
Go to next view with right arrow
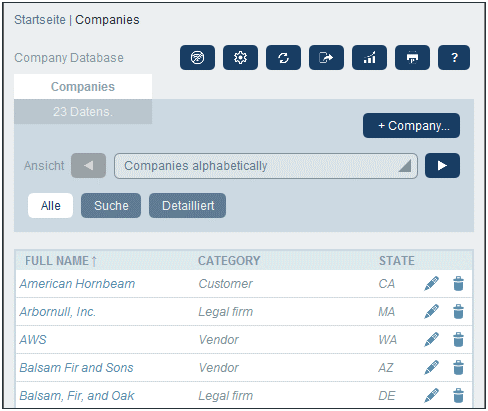tap(442, 166)
